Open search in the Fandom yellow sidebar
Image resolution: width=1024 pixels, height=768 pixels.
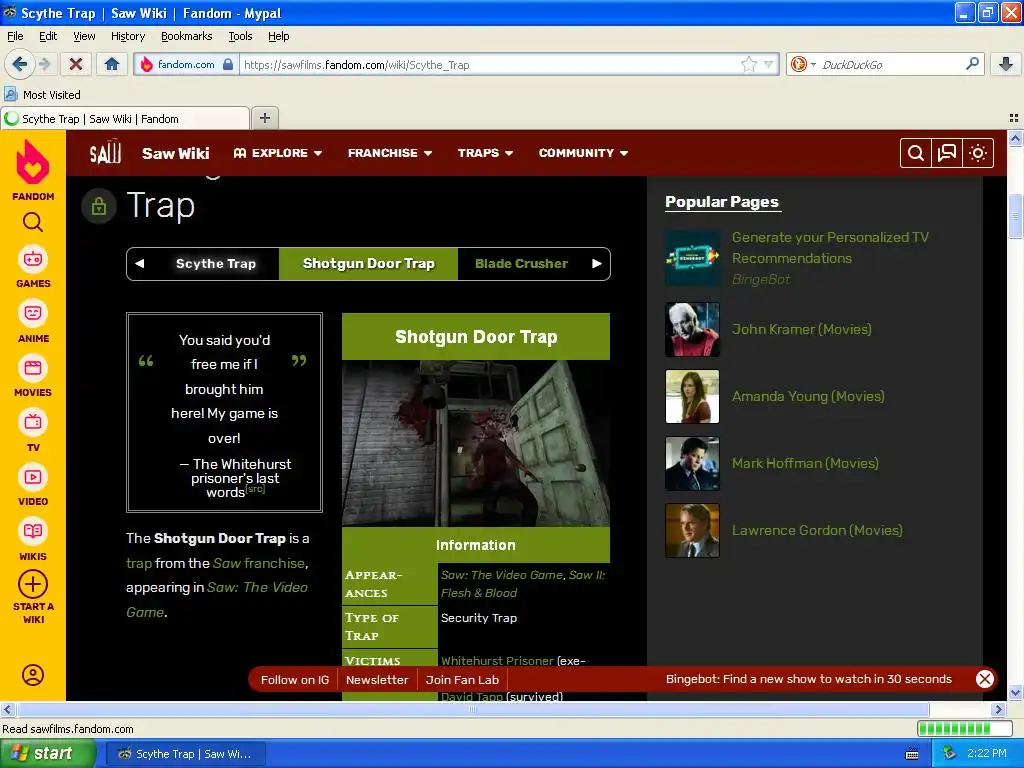pyautogui.click(x=33, y=223)
